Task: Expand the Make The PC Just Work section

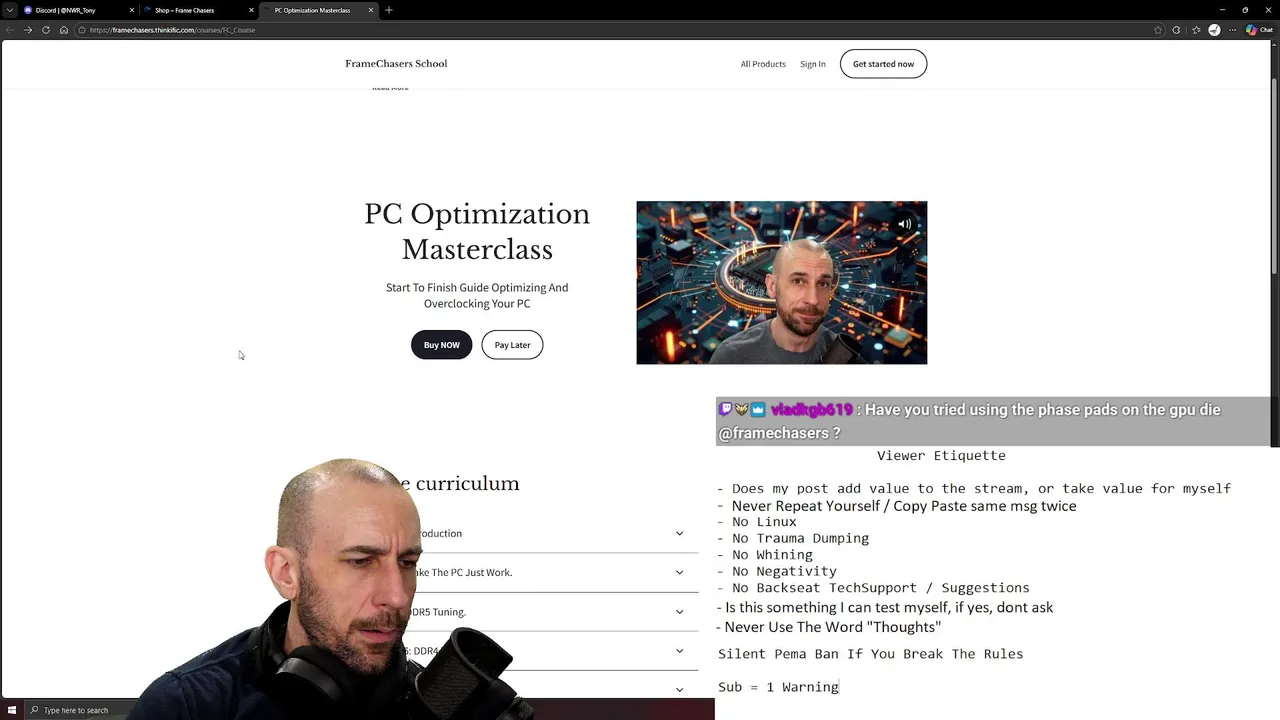Action: [x=679, y=572]
